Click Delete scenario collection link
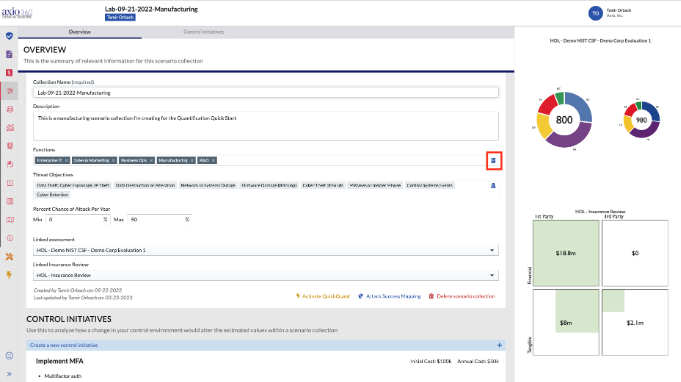681x382 pixels. tap(462, 296)
